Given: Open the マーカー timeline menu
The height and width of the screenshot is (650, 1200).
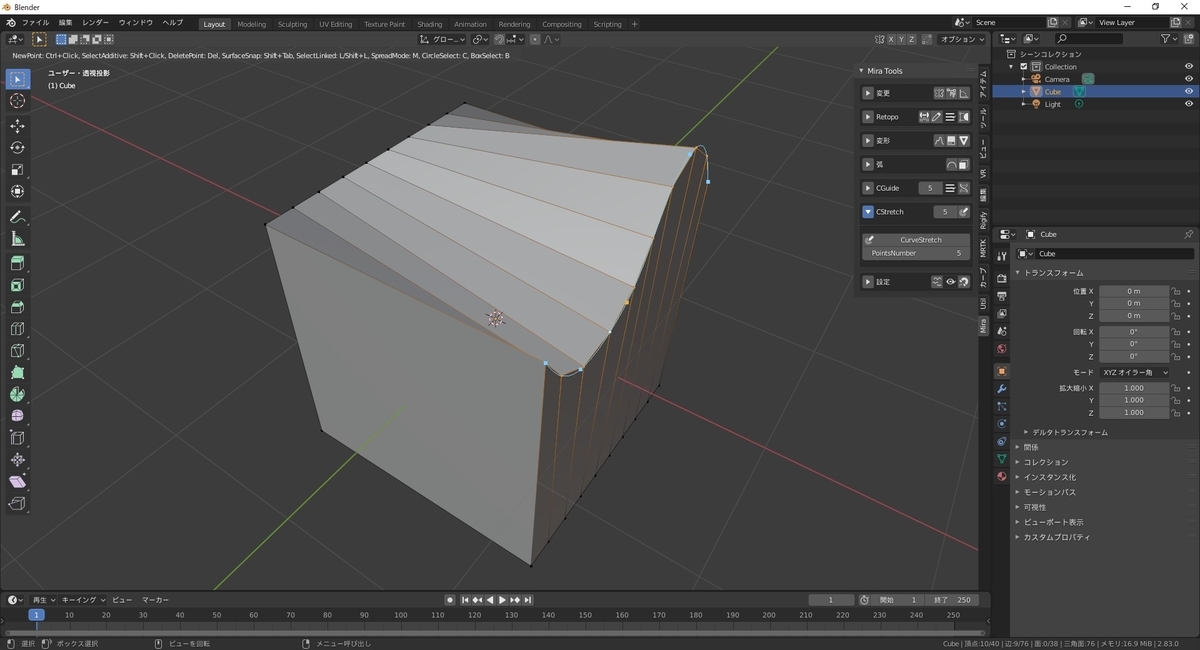Looking at the screenshot, I should 155,600.
